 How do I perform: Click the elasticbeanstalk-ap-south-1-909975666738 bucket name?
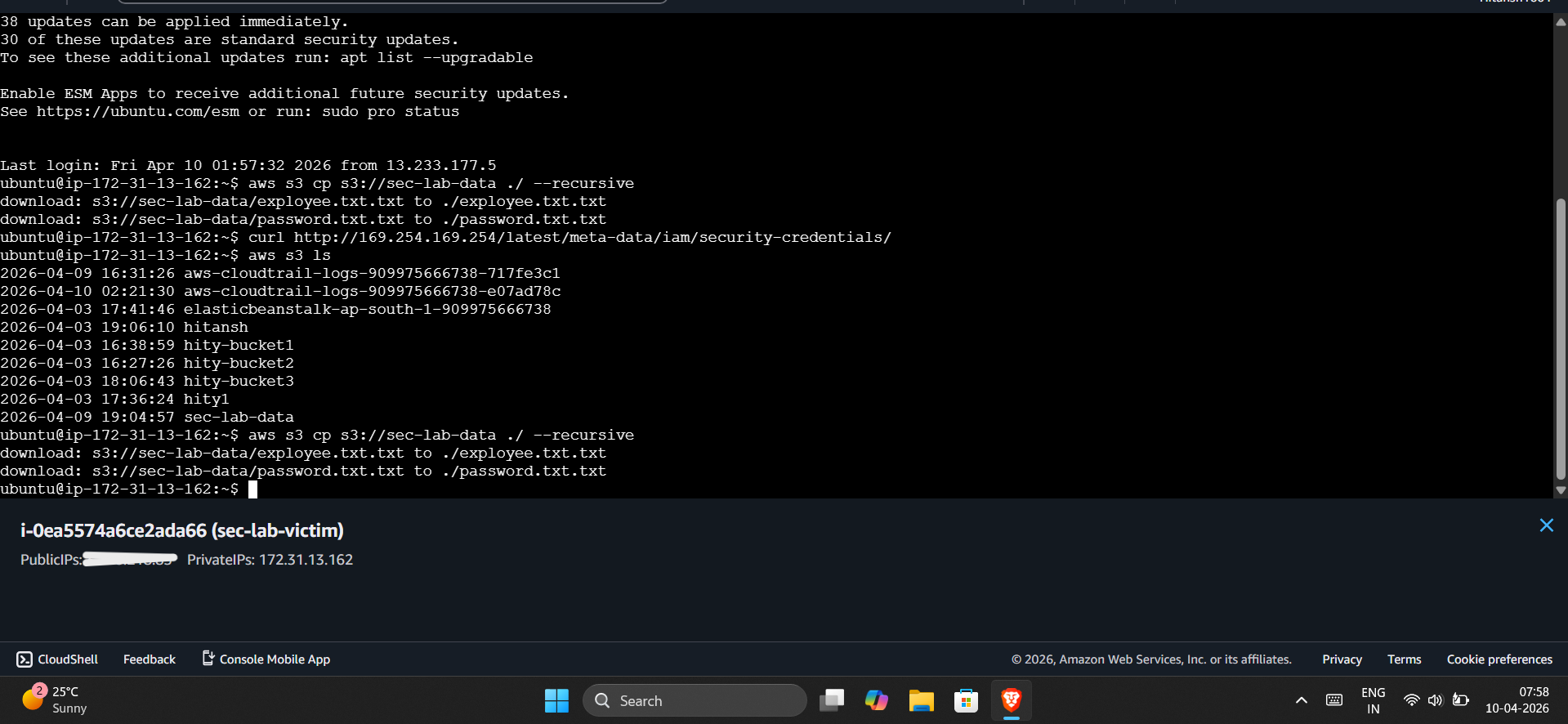coord(368,309)
